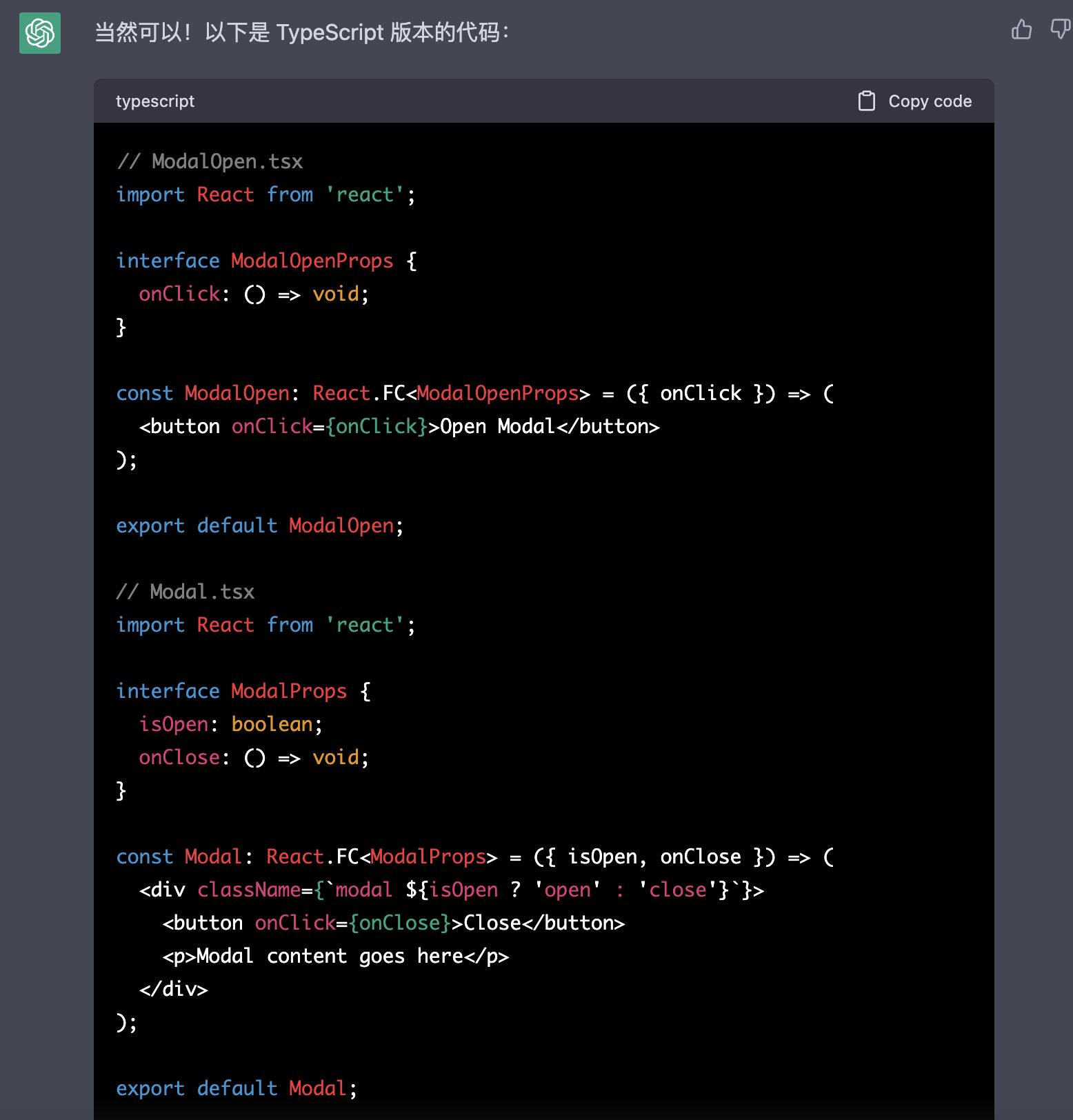The width and height of the screenshot is (1073, 1120).
Task: Click the Open Modal button JSX line
Action: [399, 426]
